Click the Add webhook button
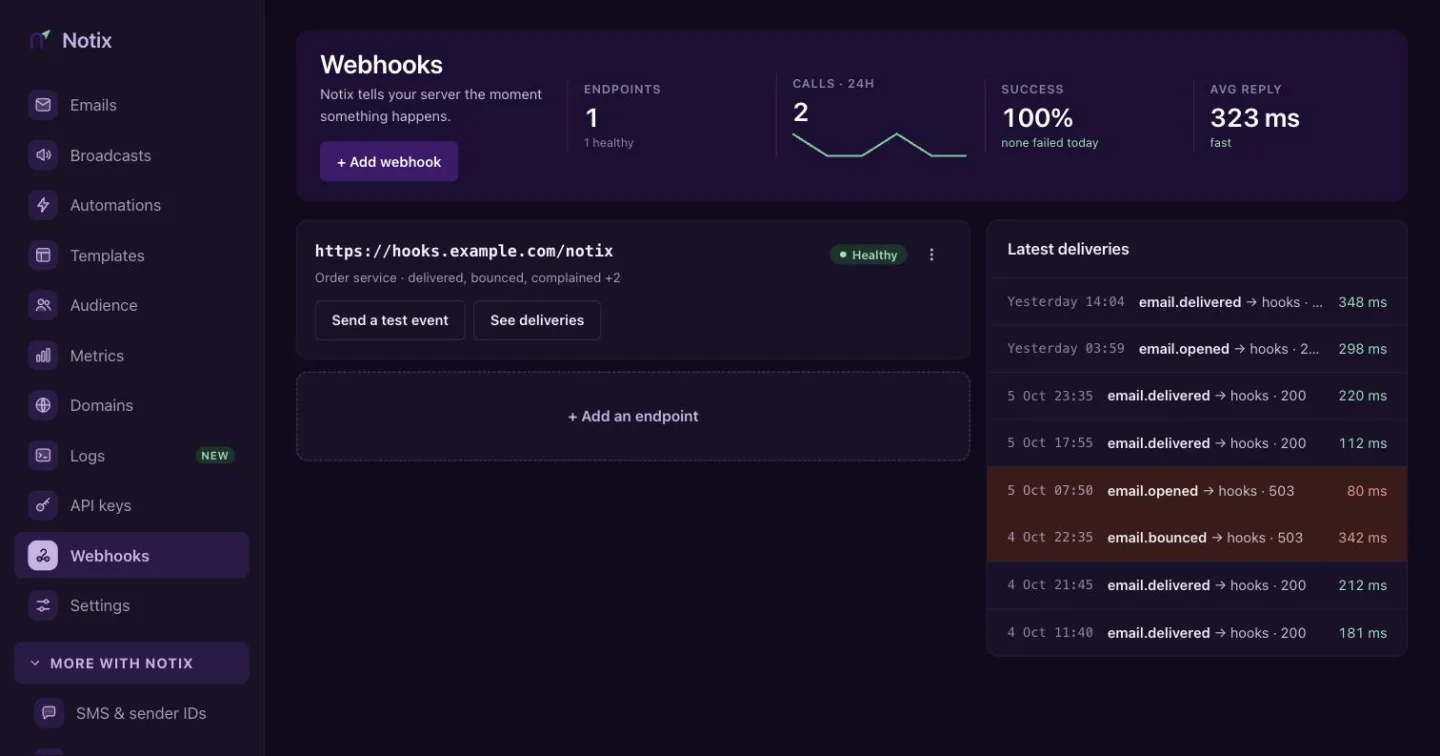 click(x=389, y=162)
